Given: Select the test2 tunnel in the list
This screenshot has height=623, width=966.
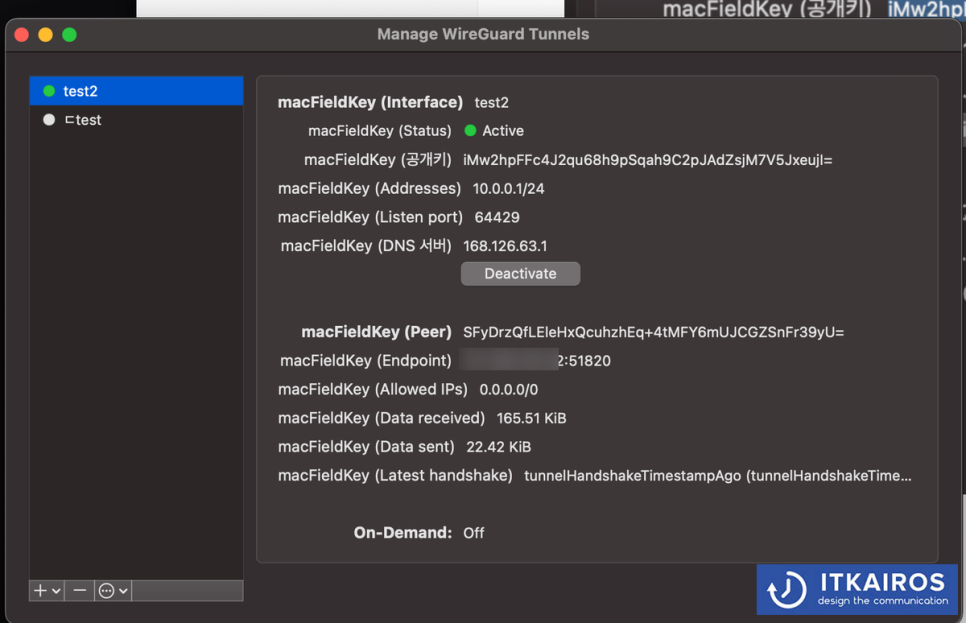Looking at the screenshot, I should (x=136, y=91).
